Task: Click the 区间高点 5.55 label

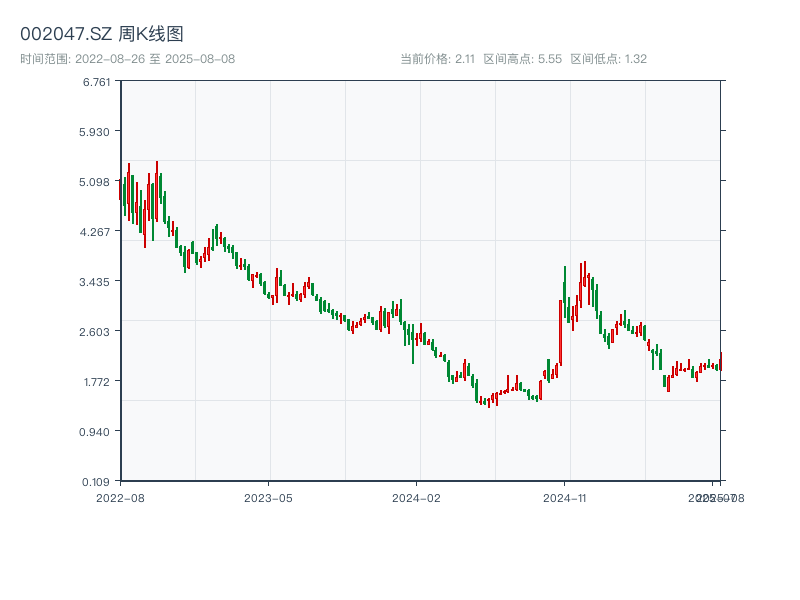Action: [x=522, y=59]
